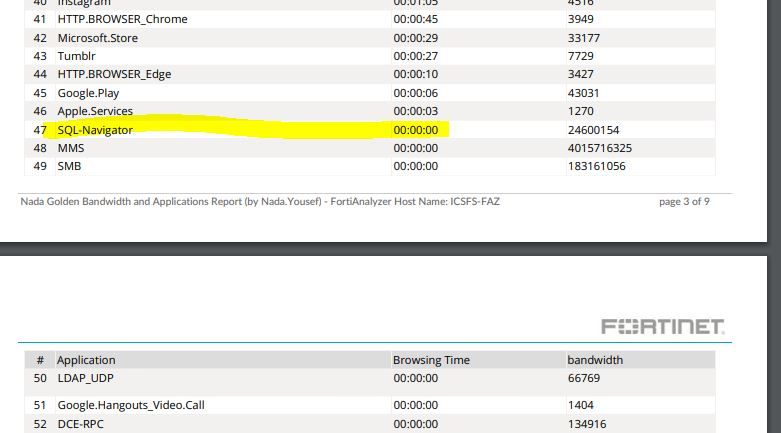The height and width of the screenshot is (433, 781).
Task: Select the Google.Play application name
Action: [x=88, y=93]
